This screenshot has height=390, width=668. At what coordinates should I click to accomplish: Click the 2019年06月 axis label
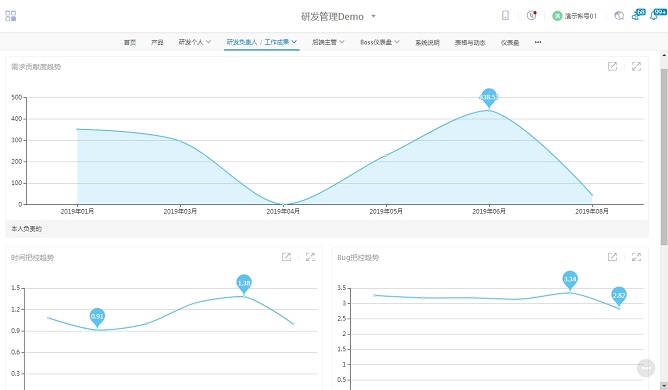(x=489, y=211)
